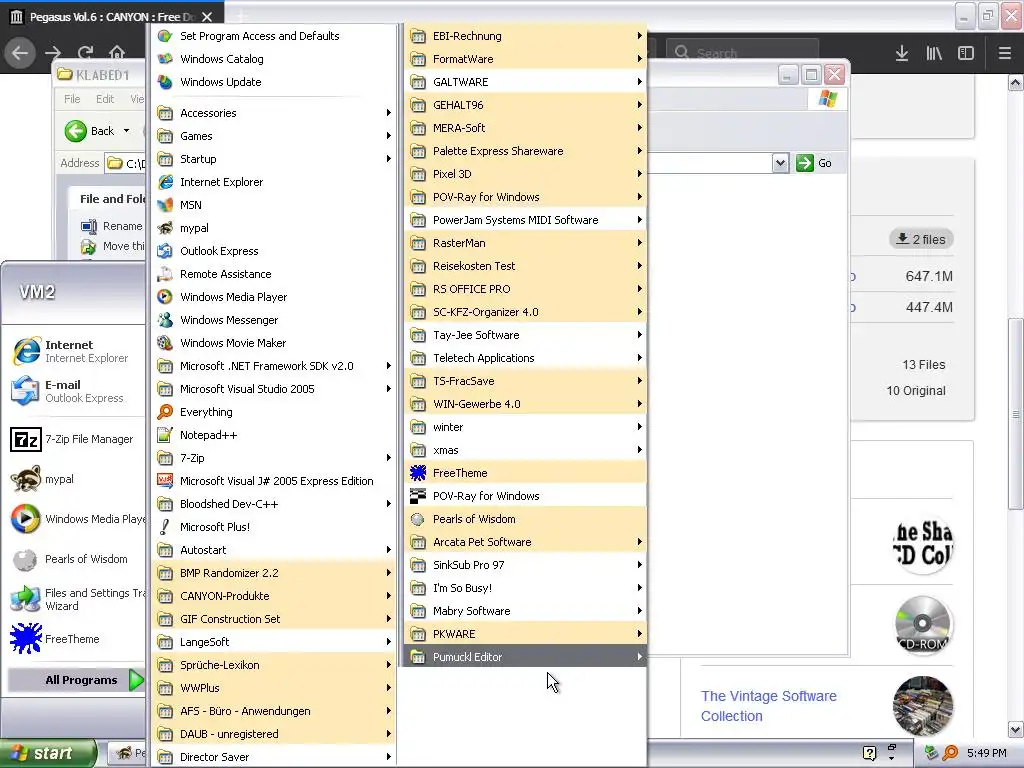Open The Vintage Software Collection link

tap(768, 706)
